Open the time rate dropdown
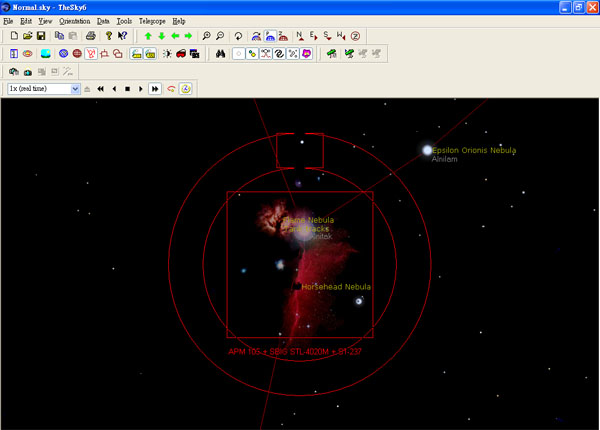 [x=75, y=89]
